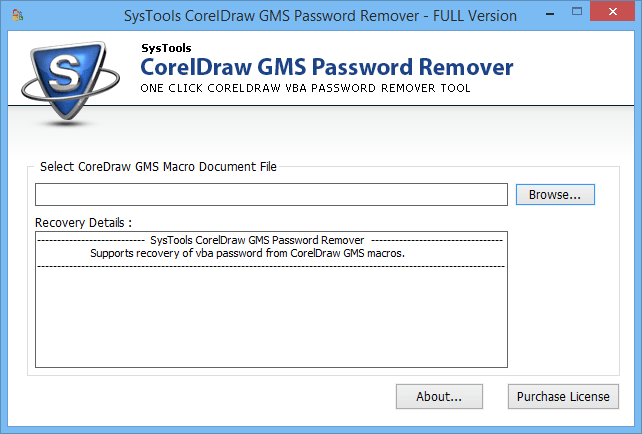Click the One Click VBA Password Remover tagline
Viewport: 642px width, 434px height.
[x=305, y=88]
